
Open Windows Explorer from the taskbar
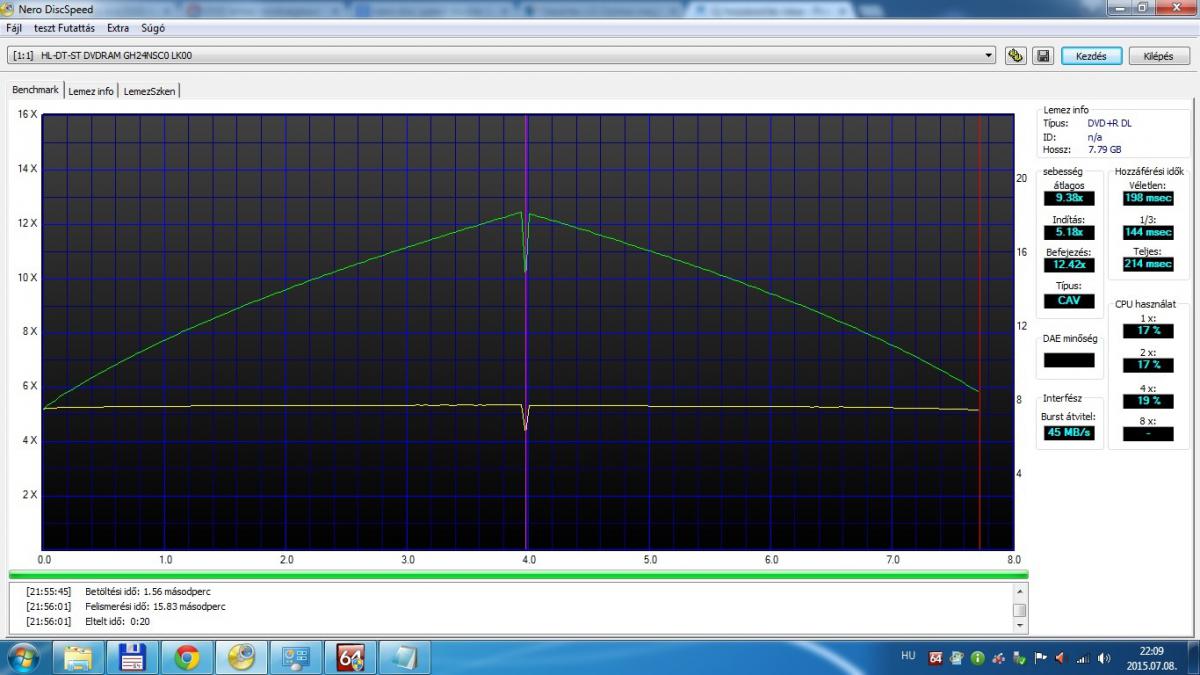click(79, 657)
